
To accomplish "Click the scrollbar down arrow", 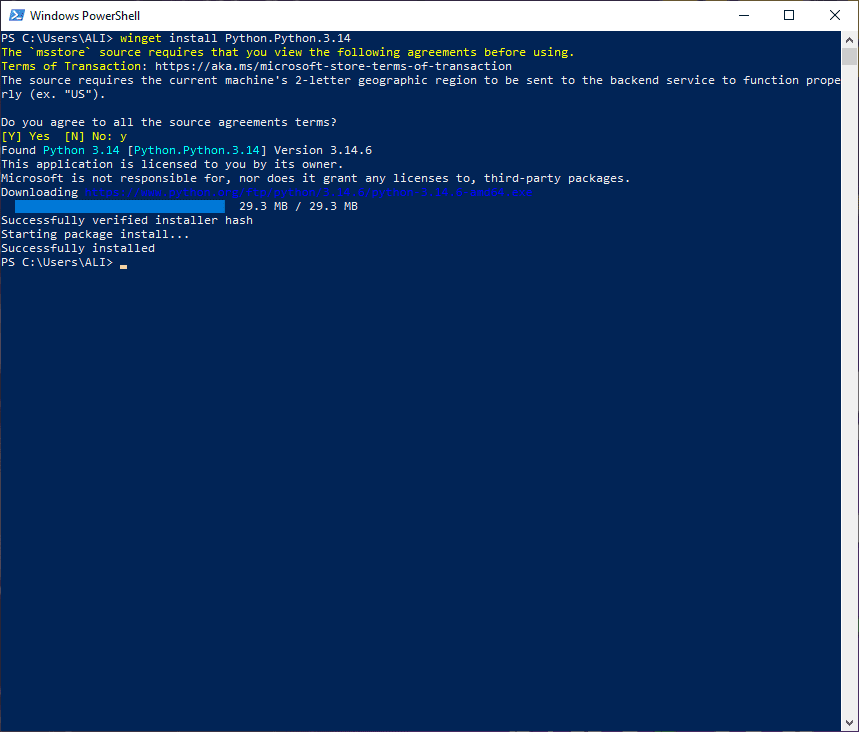I will click(849, 723).
